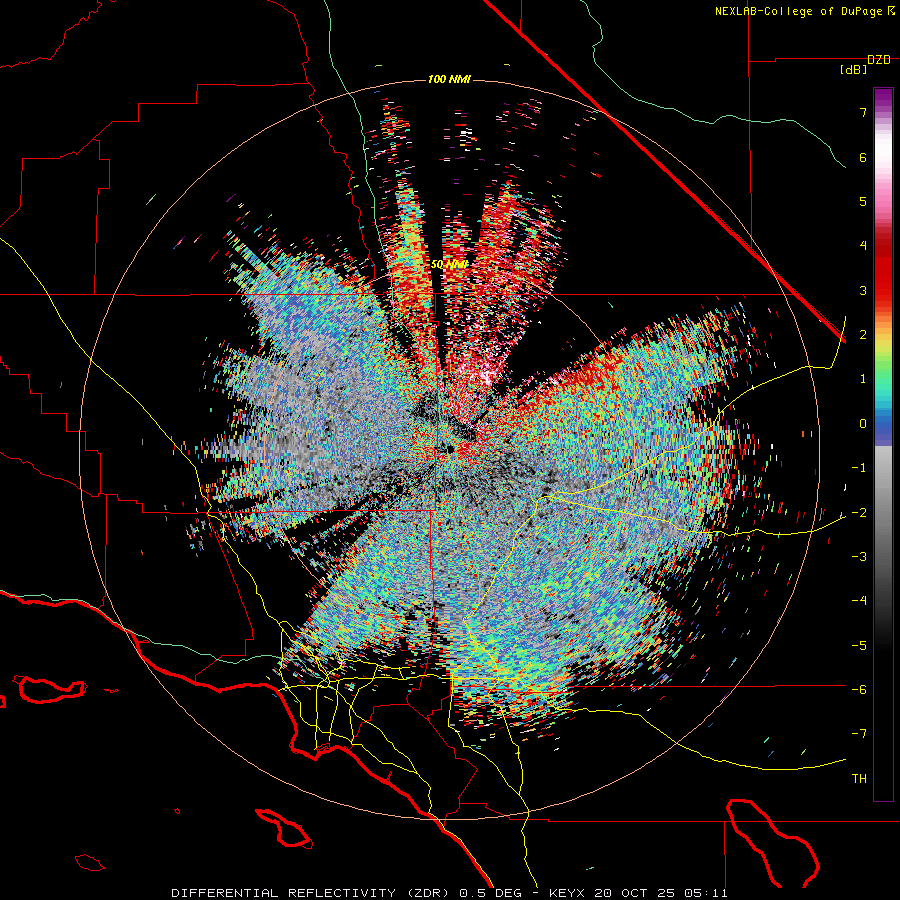
Task: Click the 20 OCT 25 date text
Action: coord(634,893)
